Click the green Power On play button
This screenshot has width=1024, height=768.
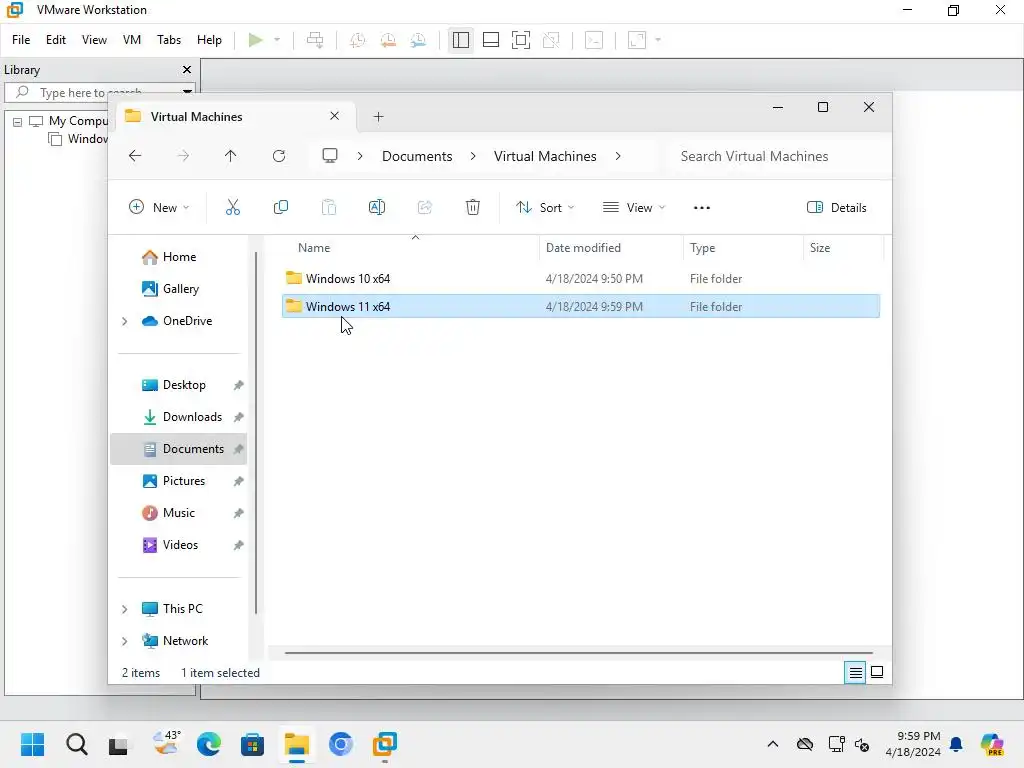(255, 40)
